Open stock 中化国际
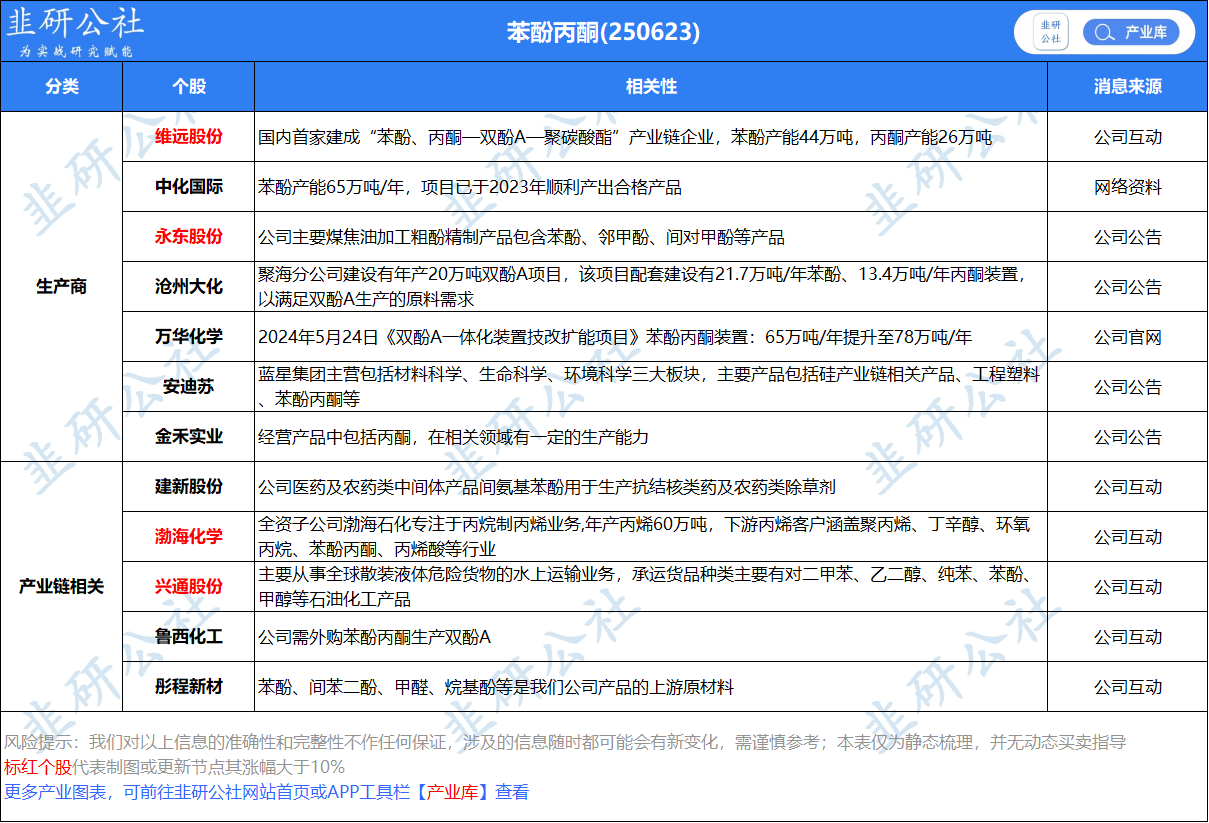 click(189, 187)
